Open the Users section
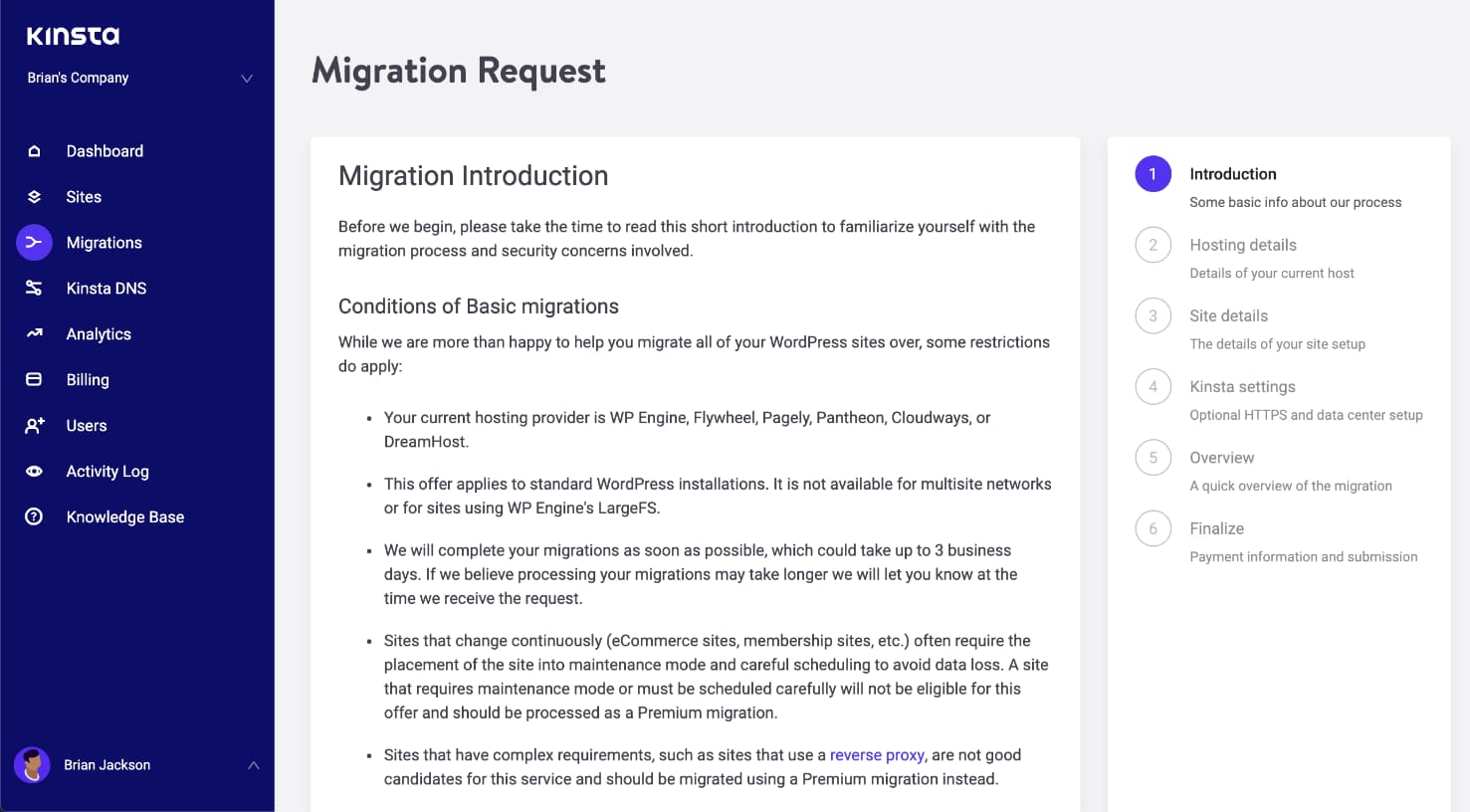Screen dimensions: 1470x812 point(87,426)
